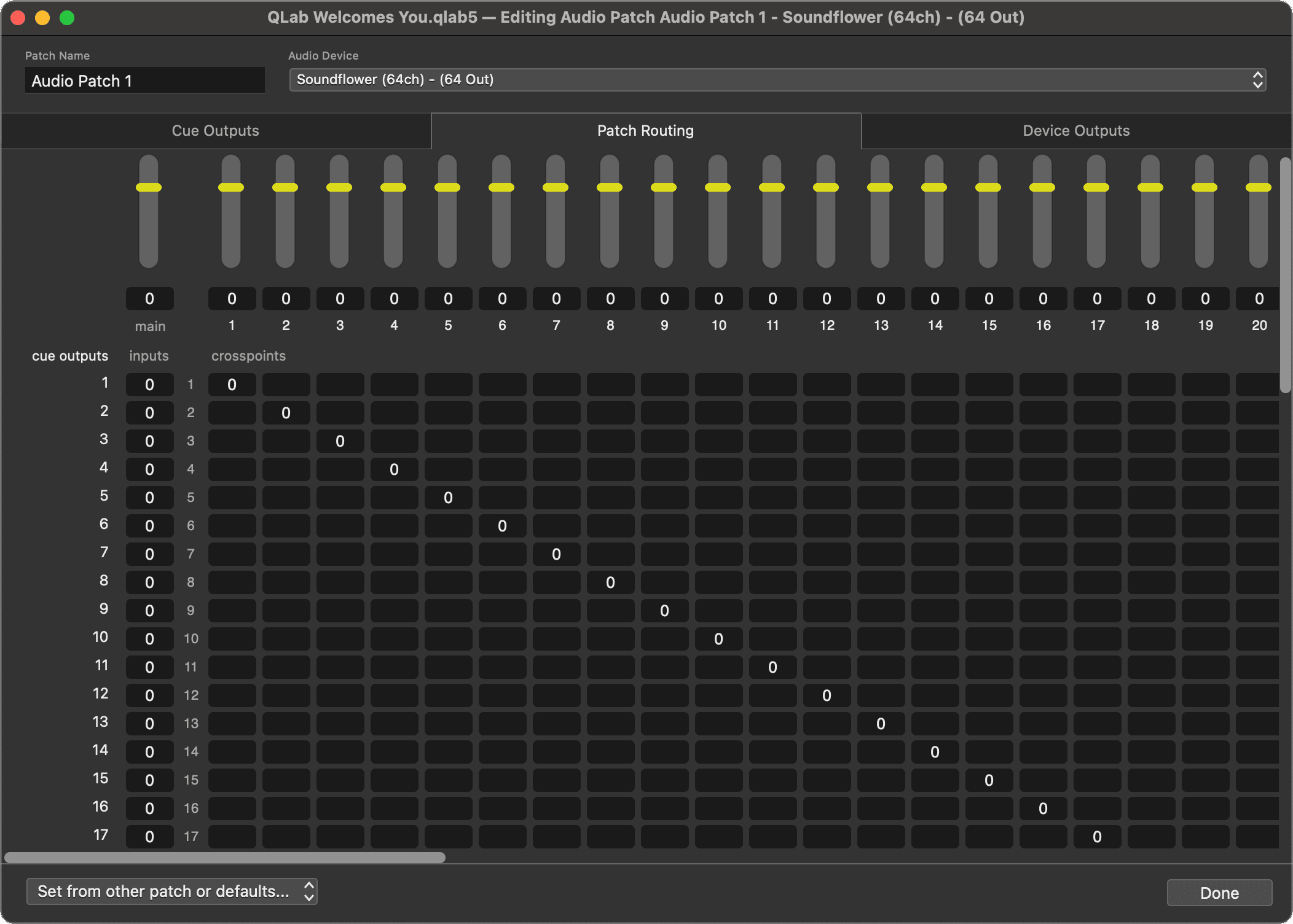Image resolution: width=1293 pixels, height=924 pixels.
Task: Click level value field above output 19
Action: [x=1206, y=299]
